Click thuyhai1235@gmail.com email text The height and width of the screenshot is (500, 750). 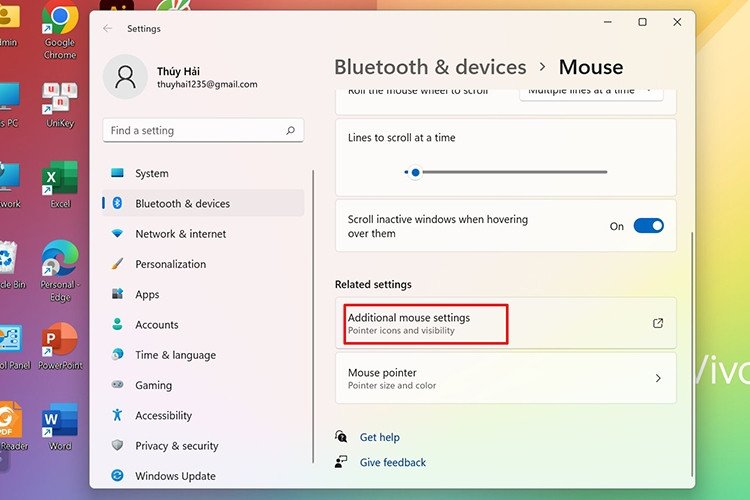(207, 84)
